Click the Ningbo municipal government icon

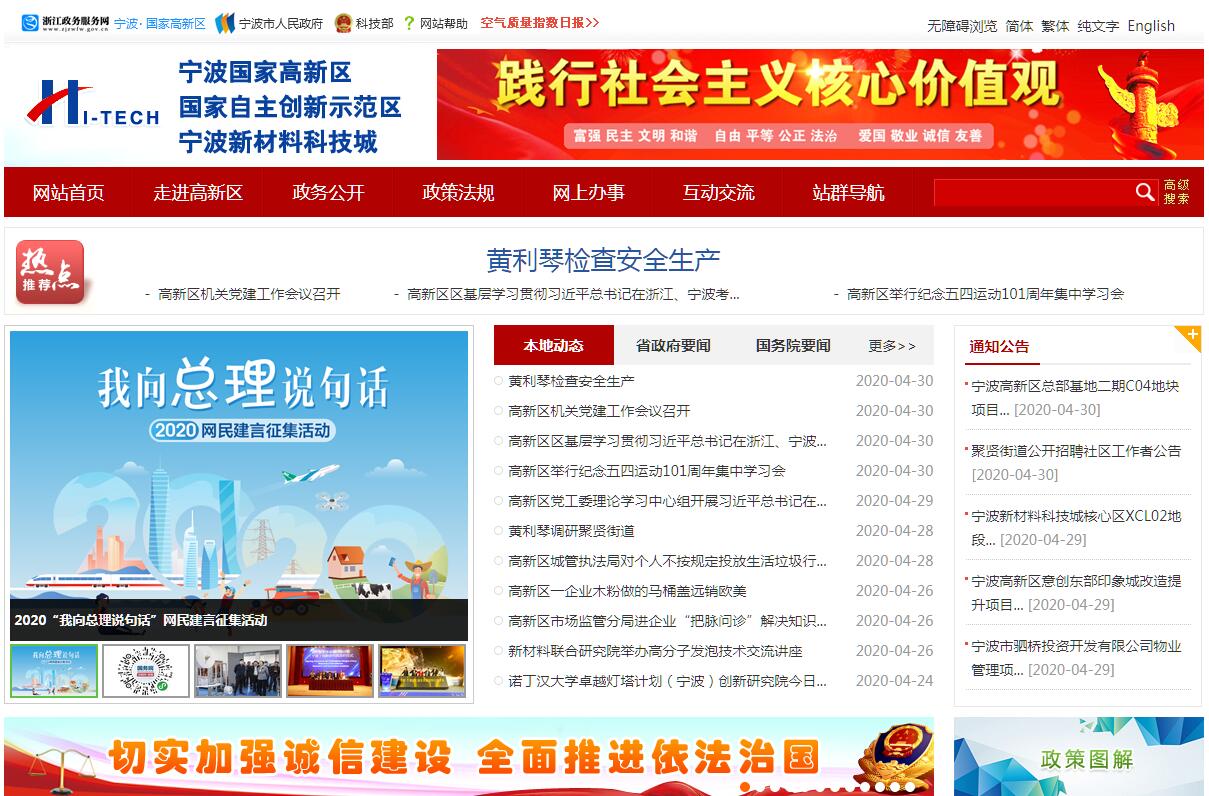click(x=225, y=23)
